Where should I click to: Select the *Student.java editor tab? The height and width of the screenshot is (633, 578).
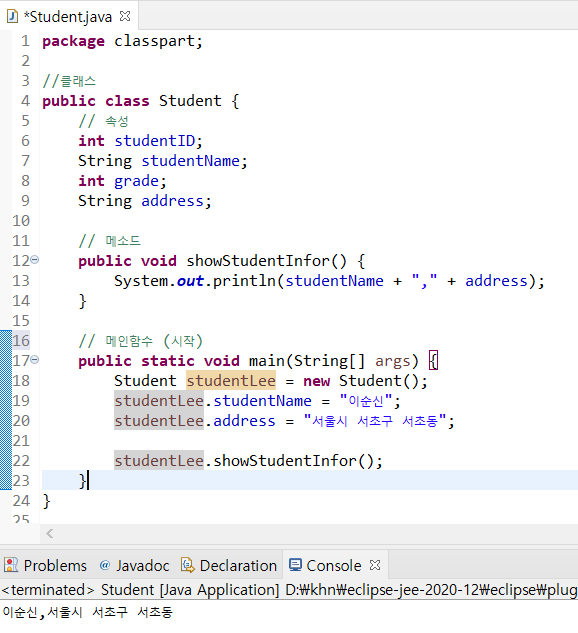pyautogui.click(x=69, y=17)
